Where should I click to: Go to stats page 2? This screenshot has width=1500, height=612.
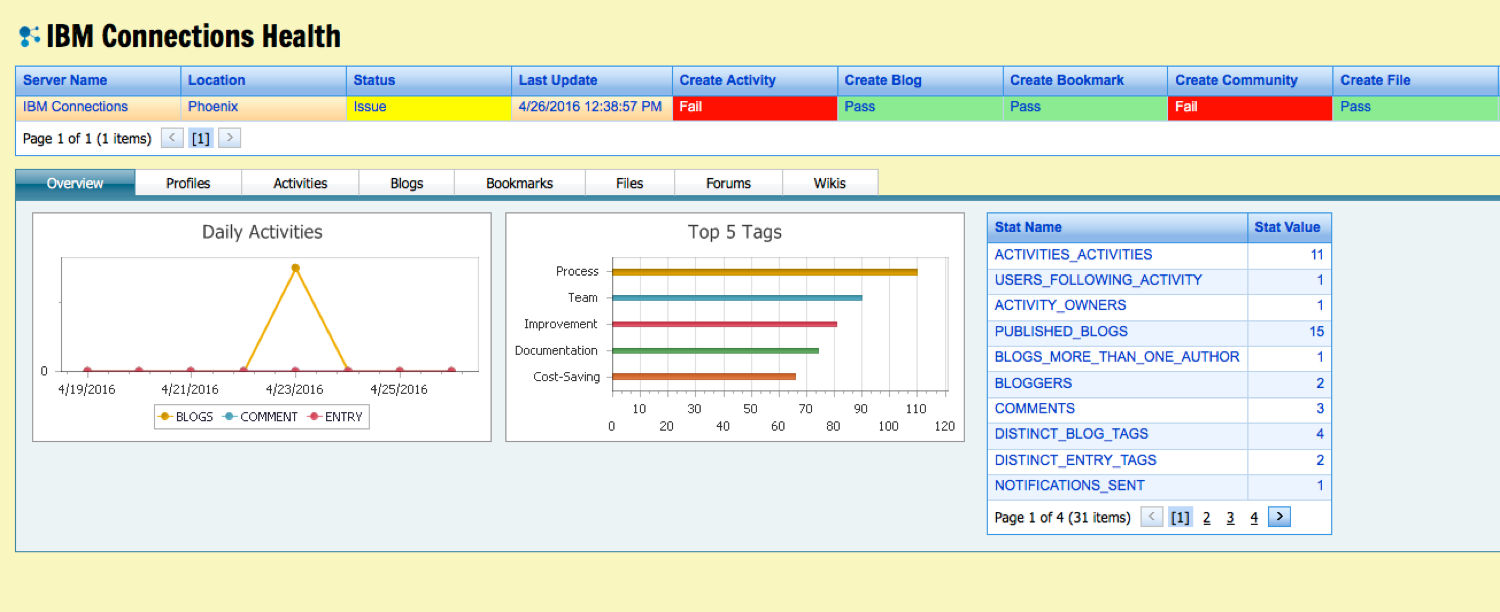pyautogui.click(x=1207, y=518)
